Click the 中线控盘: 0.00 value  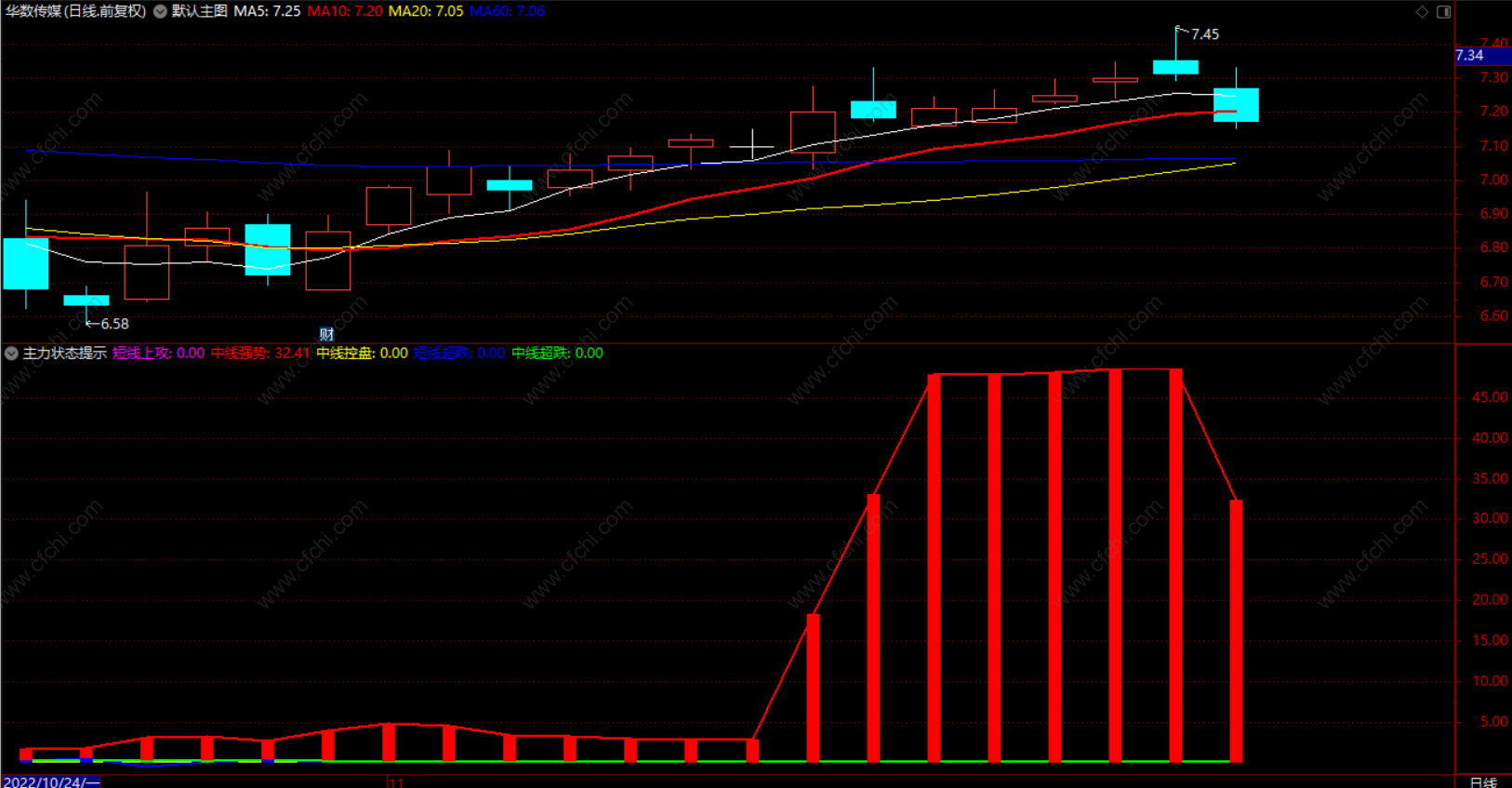coord(362,354)
